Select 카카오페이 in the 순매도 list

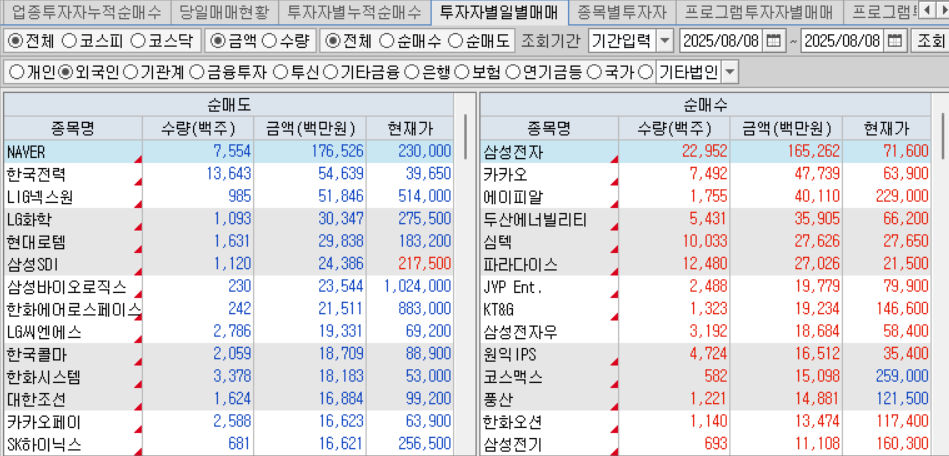44,422
